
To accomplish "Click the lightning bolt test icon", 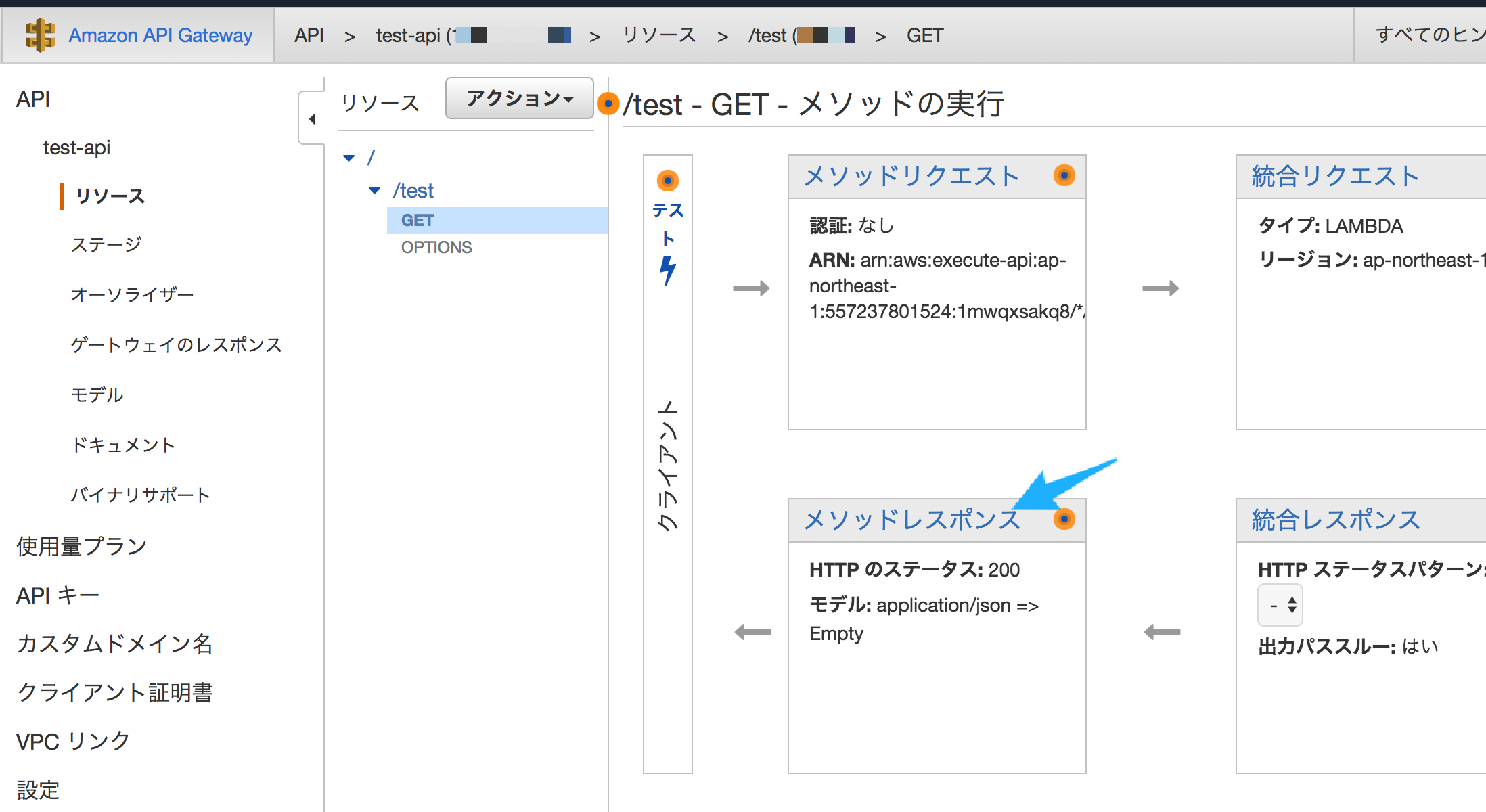I will pos(668,271).
